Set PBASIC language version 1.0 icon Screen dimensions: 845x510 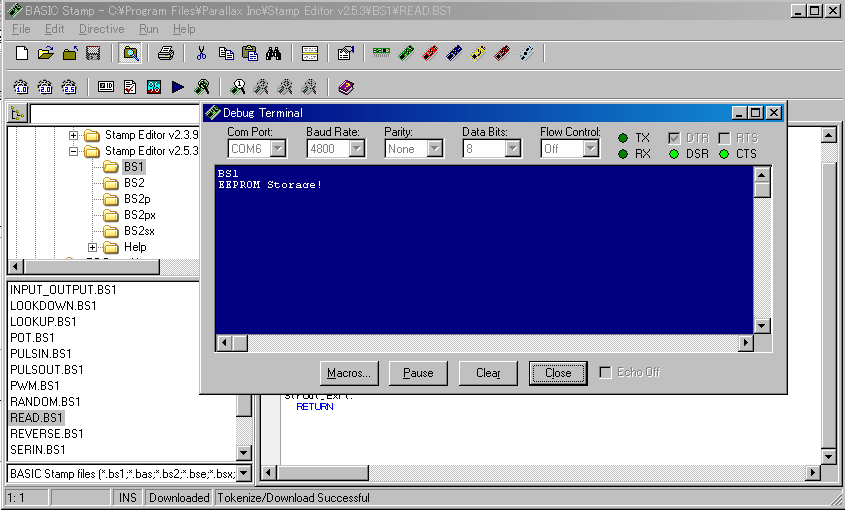(21, 87)
